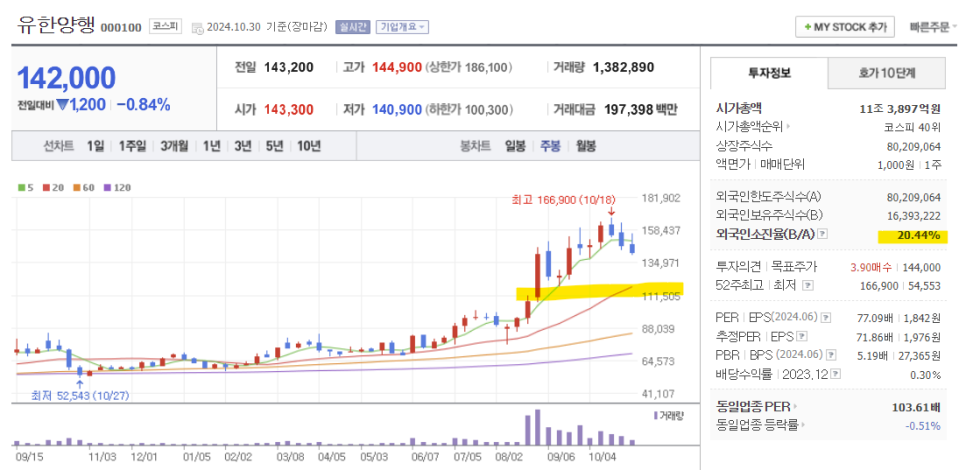Click red 20-day moving average legend marker

[45, 188]
